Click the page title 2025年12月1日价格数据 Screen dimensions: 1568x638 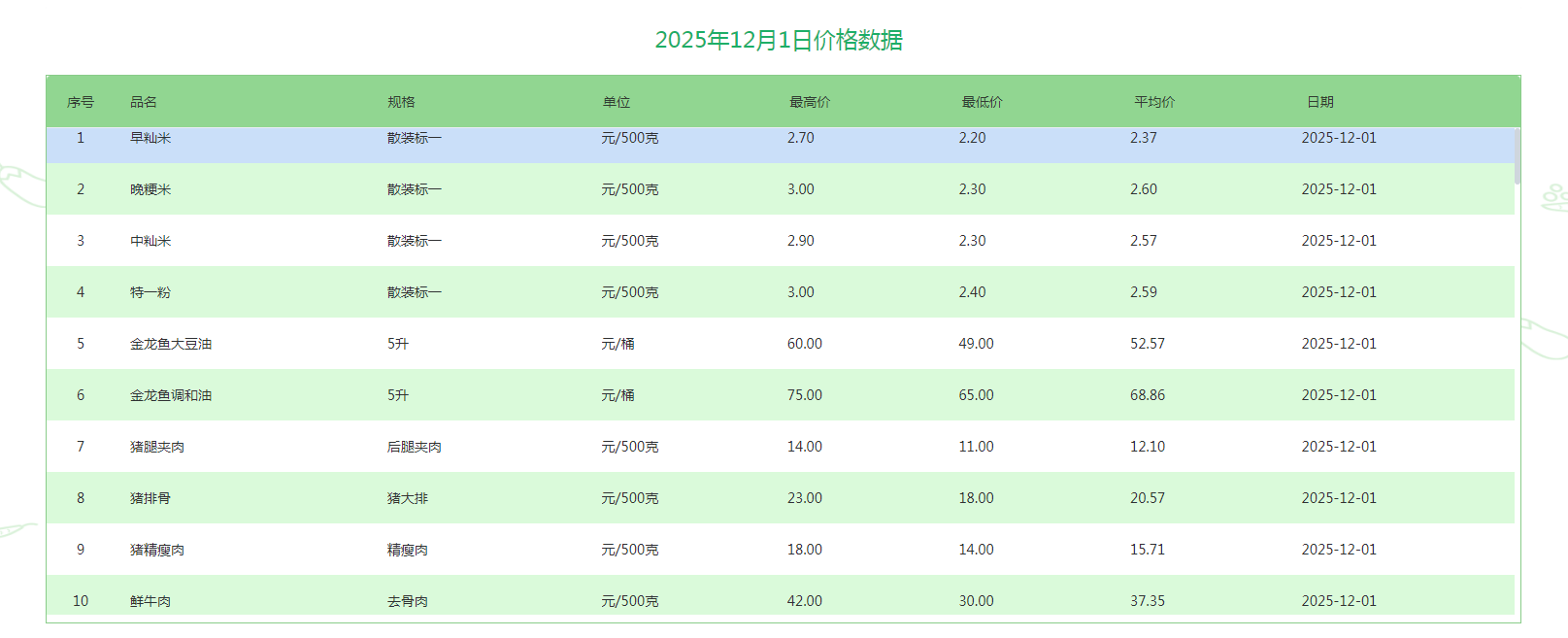coord(779,40)
